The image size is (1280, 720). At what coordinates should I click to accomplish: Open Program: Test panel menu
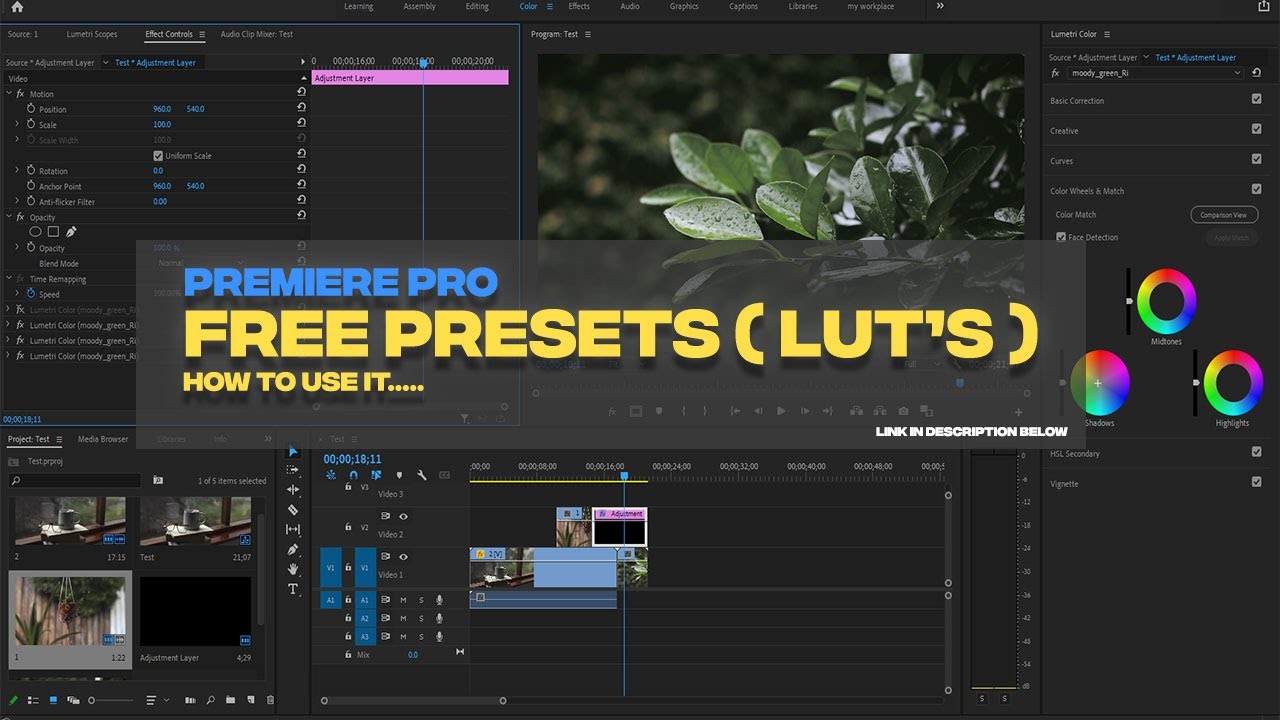coord(588,34)
